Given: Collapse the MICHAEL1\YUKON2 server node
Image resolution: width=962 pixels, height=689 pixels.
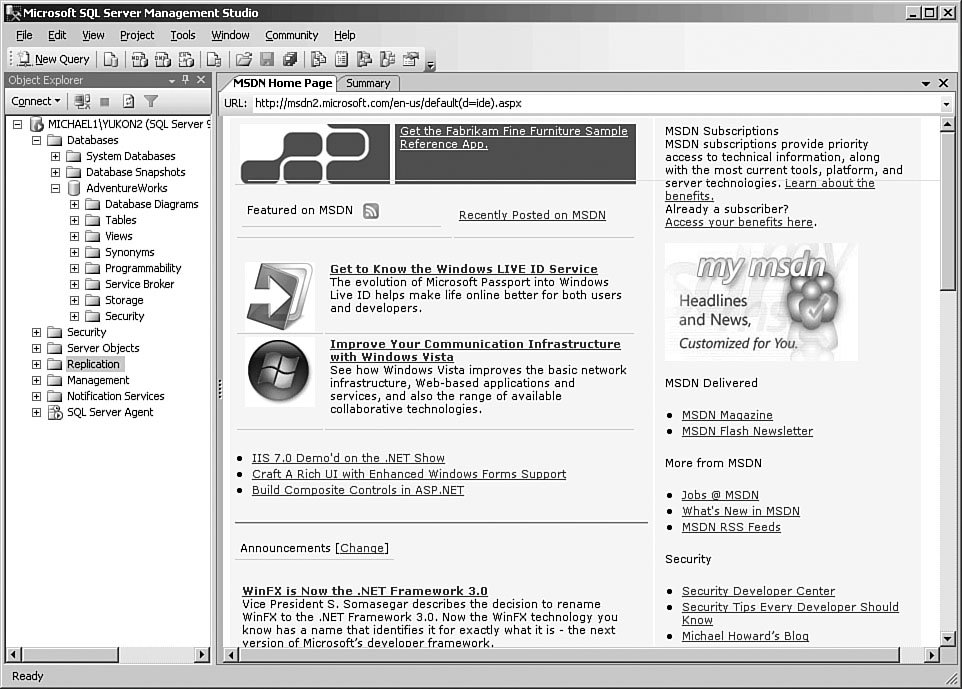Looking at the screenshot, I should 18,124.
